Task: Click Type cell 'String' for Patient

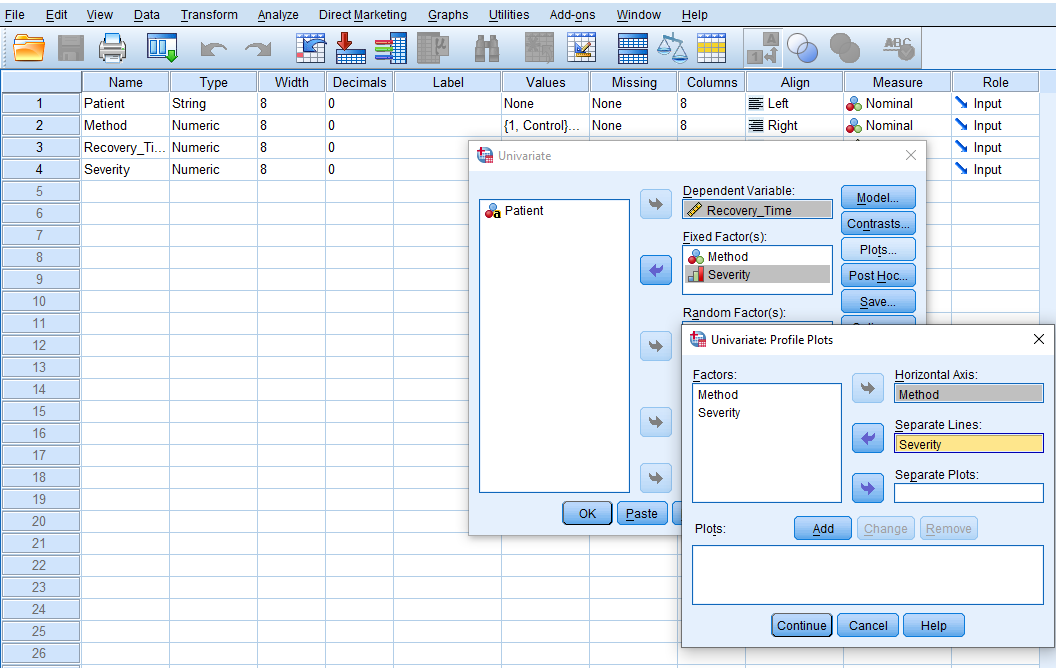Action: [x=213, y=103]
